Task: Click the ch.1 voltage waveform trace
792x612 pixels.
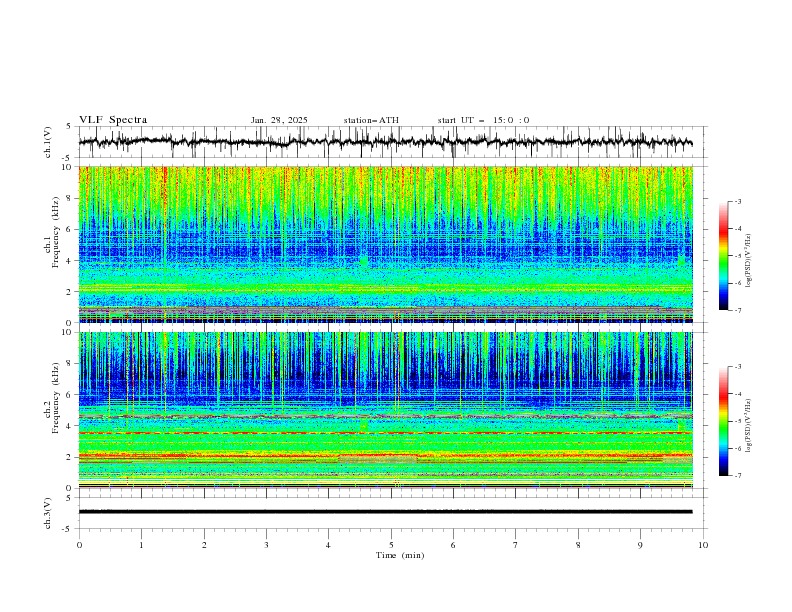Action: (385, 142)
